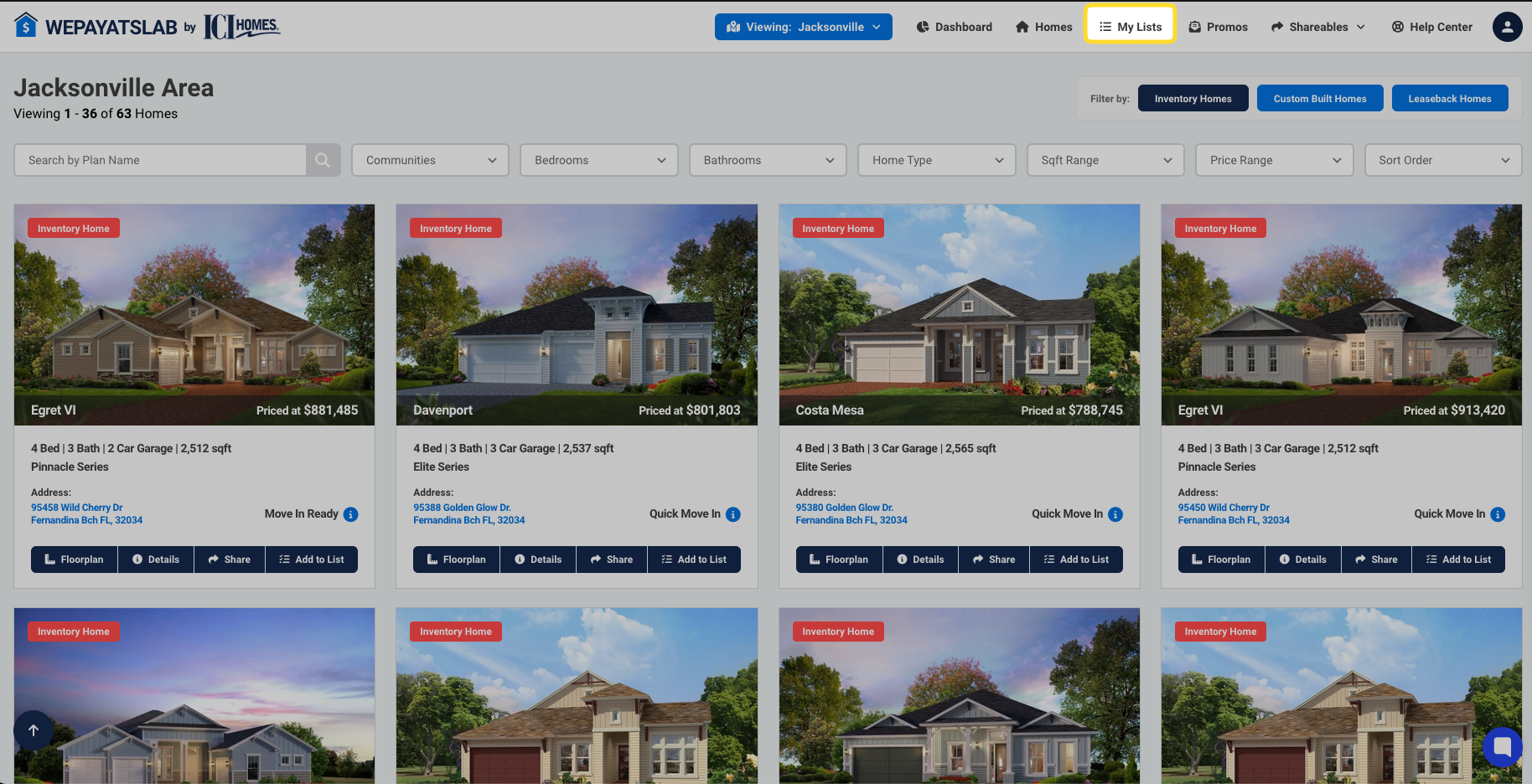1532x784 pixels.
Task: Open the Help Center
Action: pyautogui.click(x=1432, y=27)
